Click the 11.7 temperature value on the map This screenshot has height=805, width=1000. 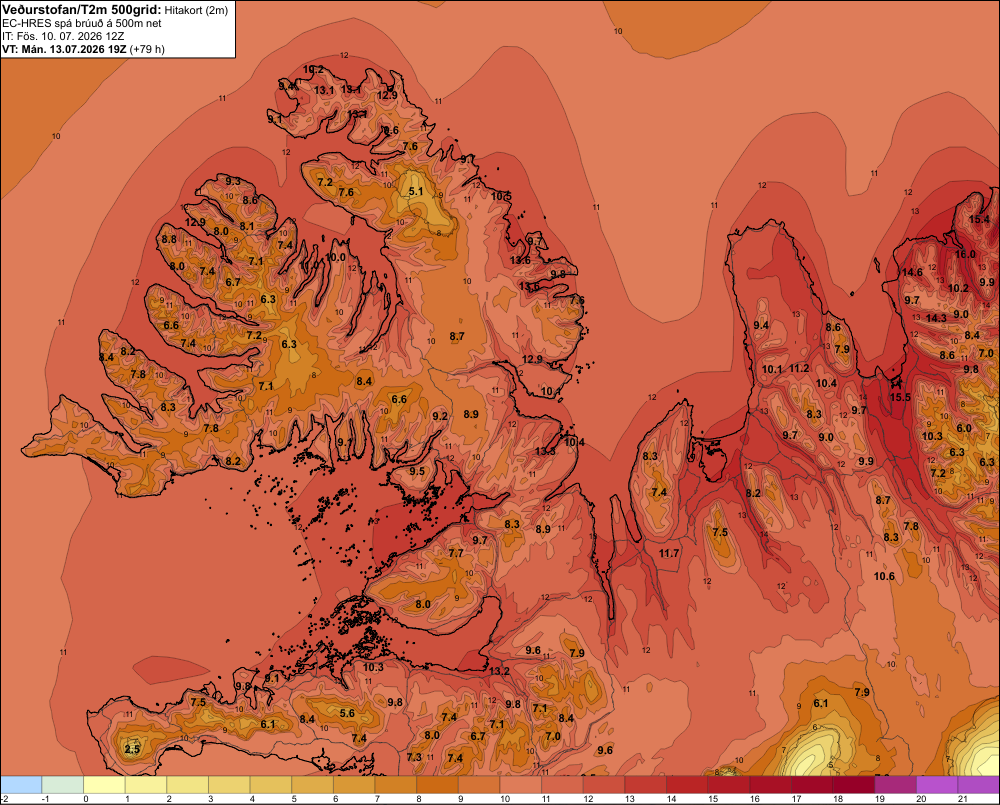coord(669,553)
